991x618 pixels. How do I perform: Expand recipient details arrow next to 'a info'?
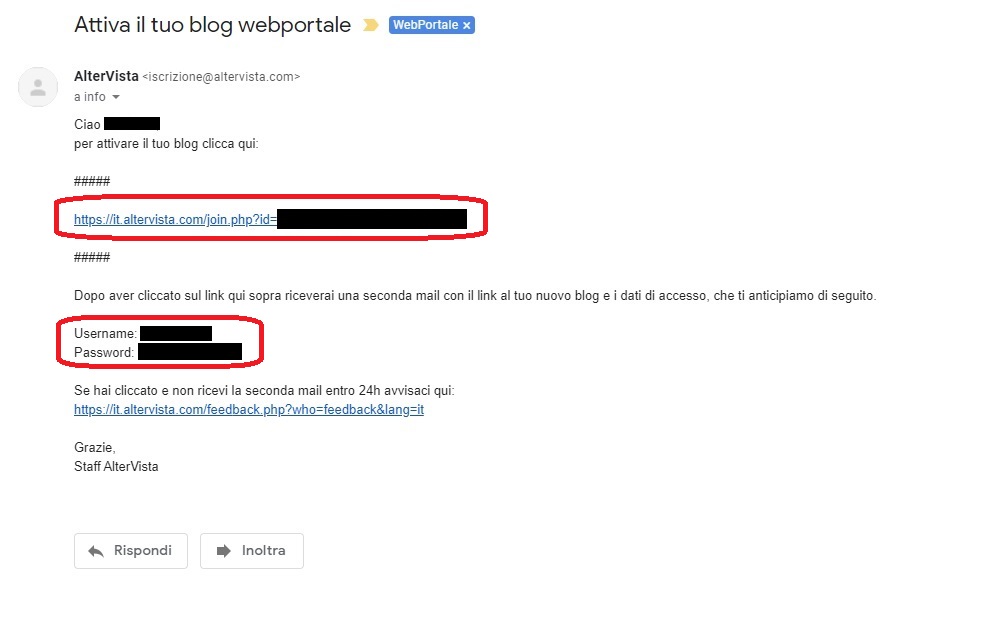[116, 97]
